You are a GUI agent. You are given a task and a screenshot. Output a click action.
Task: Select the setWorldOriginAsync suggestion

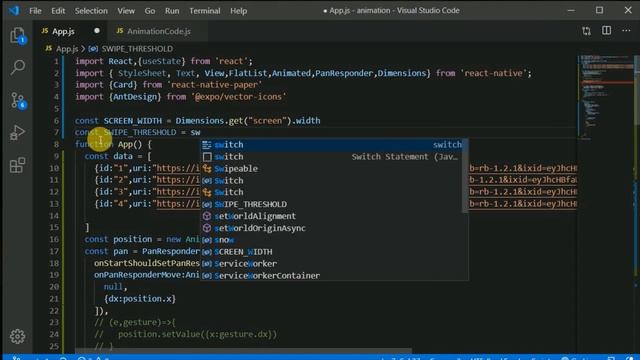(334, 228)
